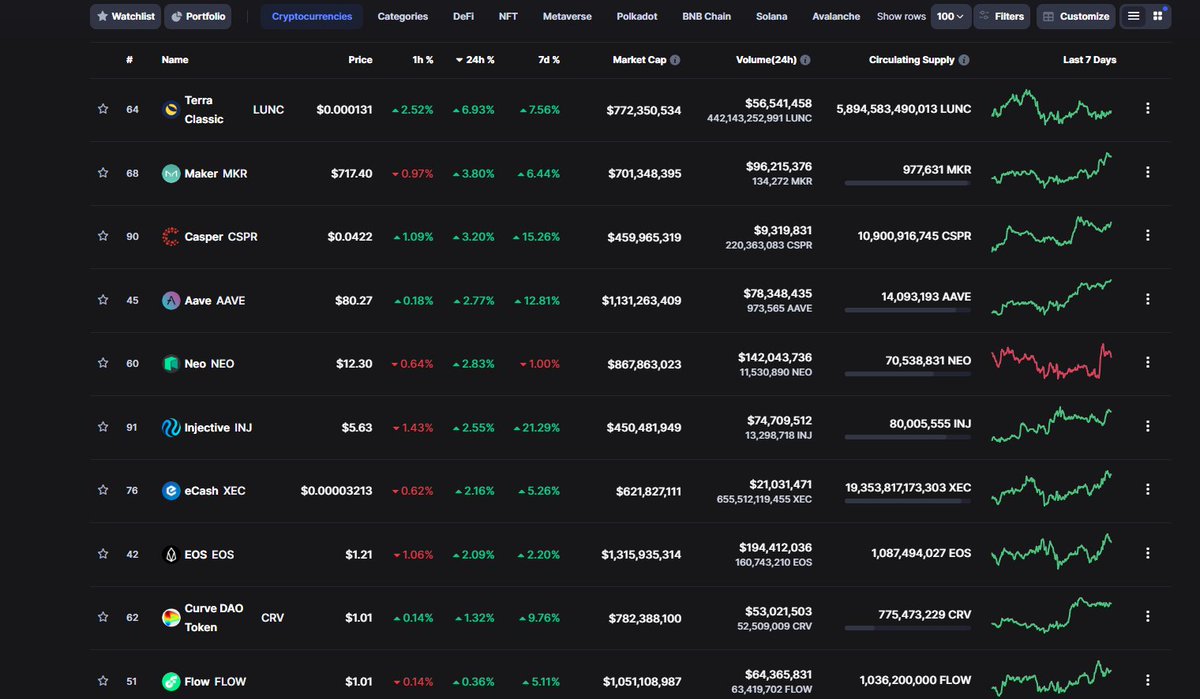Open the Aave 7-day sparkline chart
1200x699 pixels.
click(1051, 297)
